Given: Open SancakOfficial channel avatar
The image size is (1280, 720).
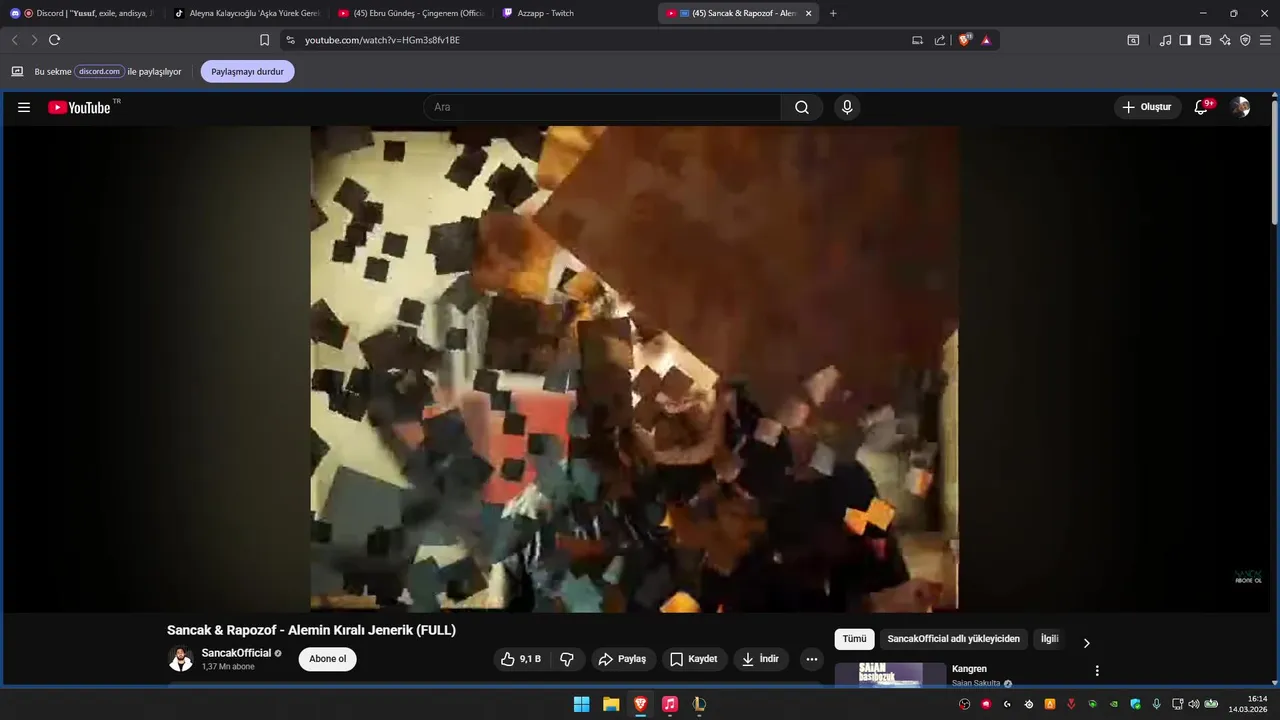Looking at the screenshot, I should click(x=181, y=659).
